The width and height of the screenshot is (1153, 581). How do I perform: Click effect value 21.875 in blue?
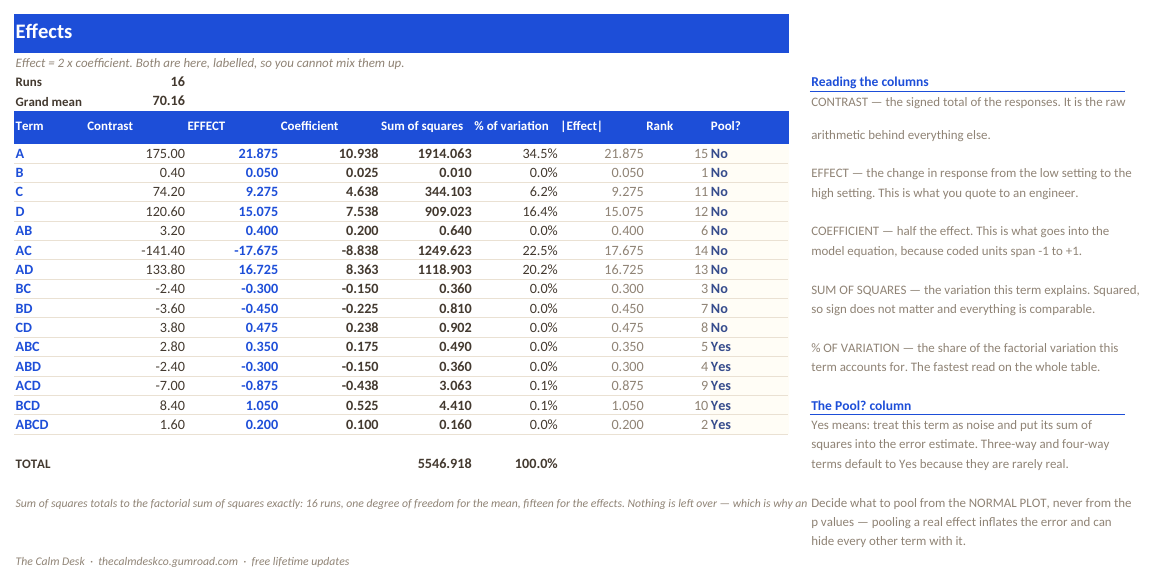[x=258, y=154]
